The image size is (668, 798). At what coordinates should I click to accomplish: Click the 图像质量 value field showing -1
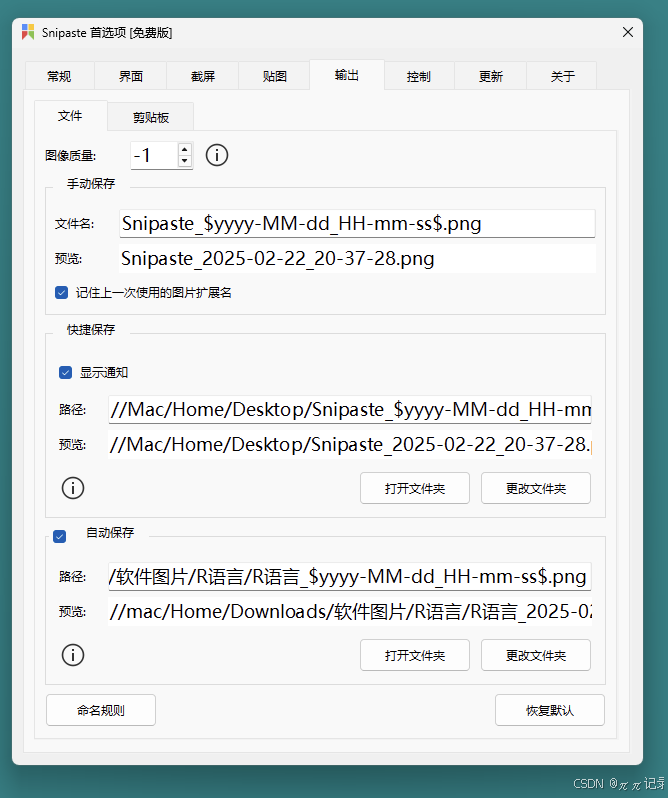pyautogui.click(x=154, y=155)
